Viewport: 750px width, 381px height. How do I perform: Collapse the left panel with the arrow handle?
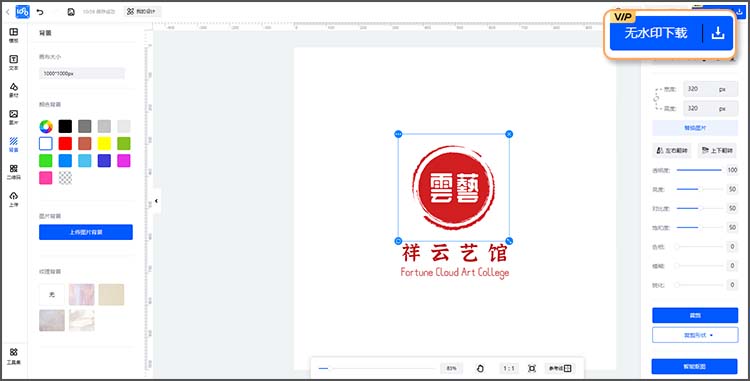156,201
